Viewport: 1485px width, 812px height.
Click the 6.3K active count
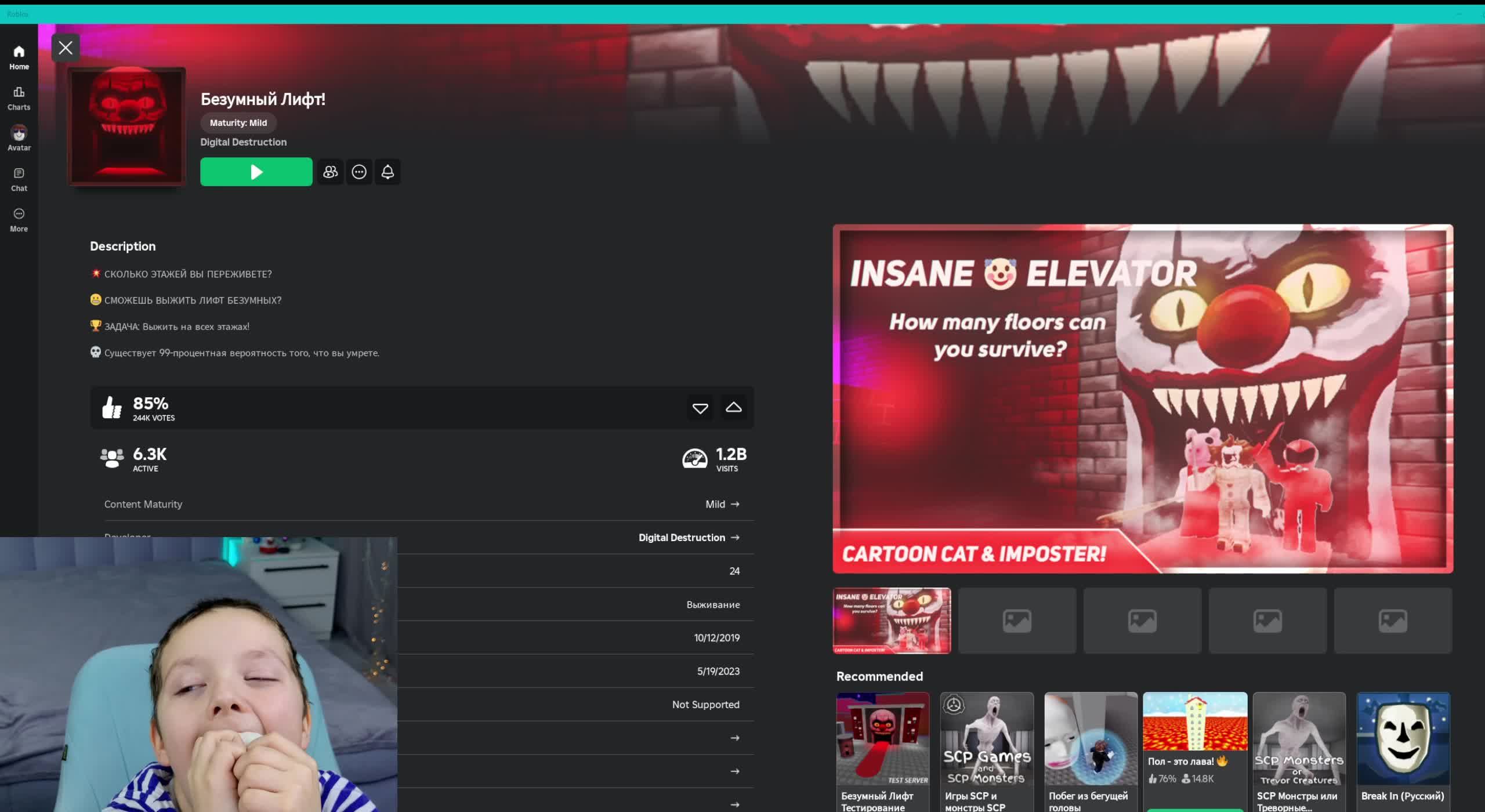(150, 454)
